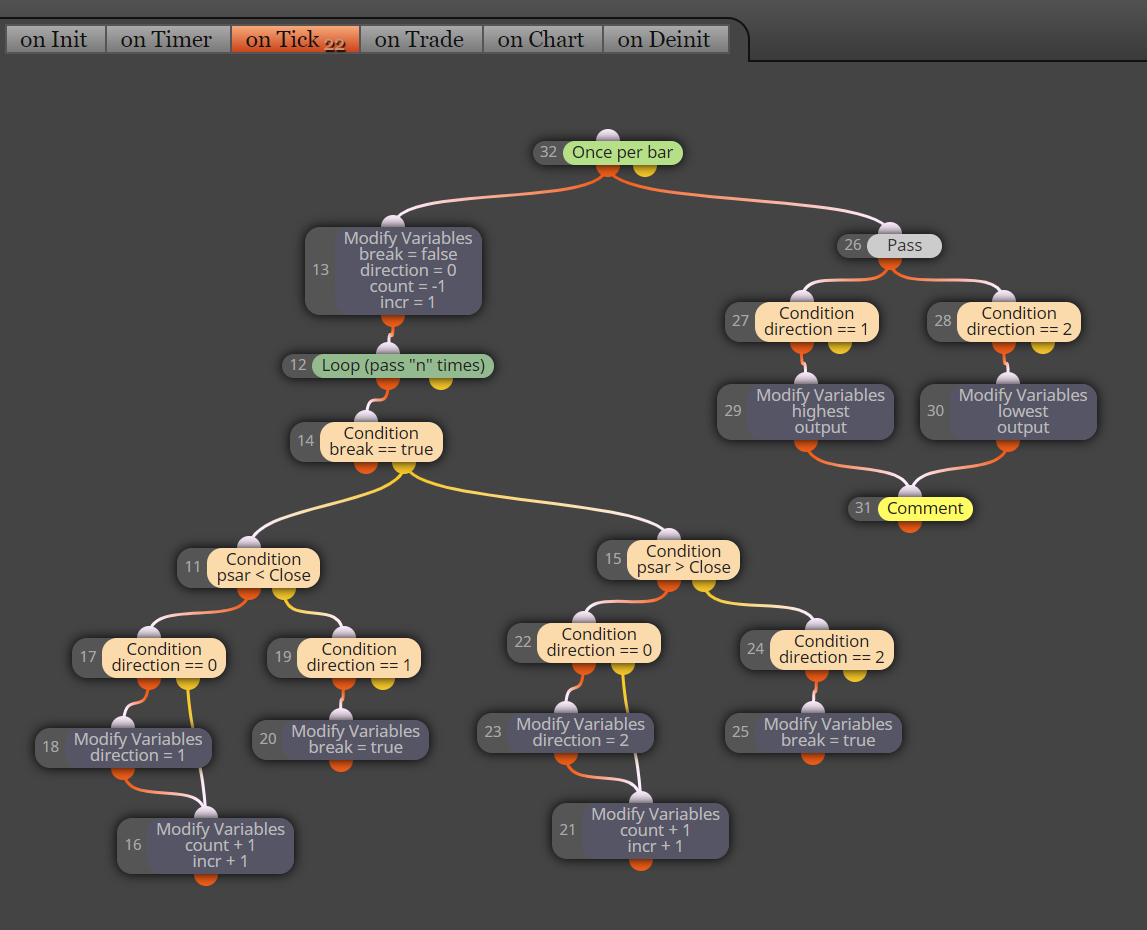
Task: Select Condition direction == 0 block 22
Action: pos(584,642)
